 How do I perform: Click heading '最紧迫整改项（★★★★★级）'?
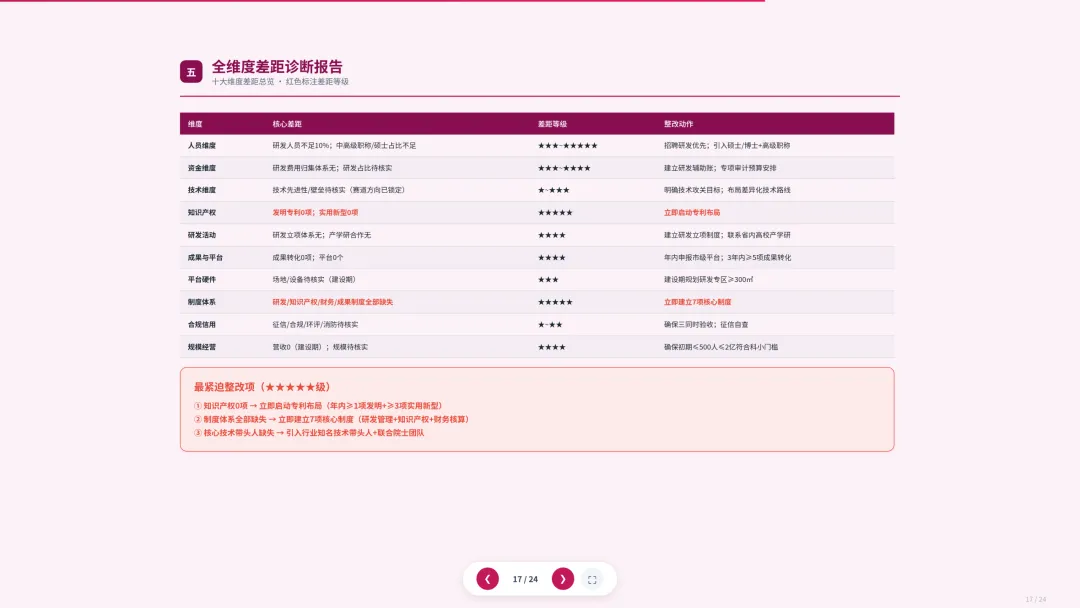coord(262,387)
